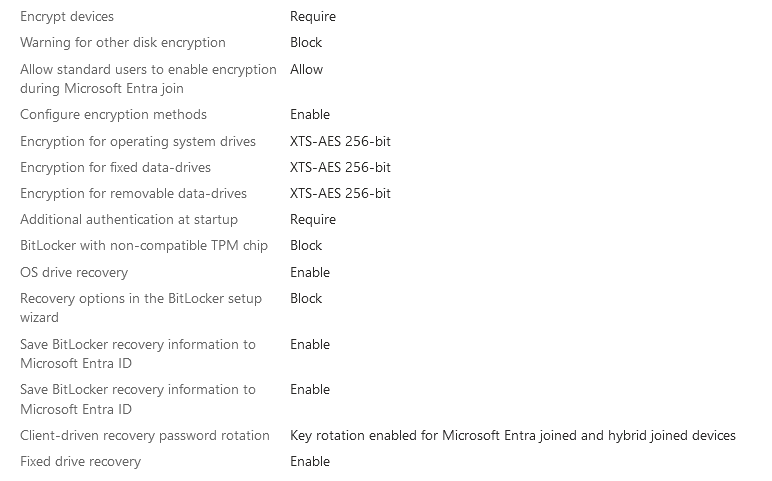Screen dimensions: 772x481
Task: Click the key rotation enabled value text
Action: 513,436
